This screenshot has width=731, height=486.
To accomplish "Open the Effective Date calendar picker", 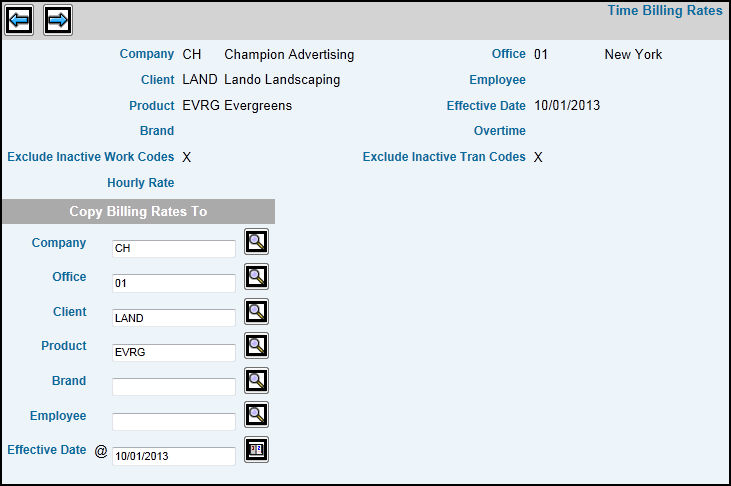I will 257,450.
